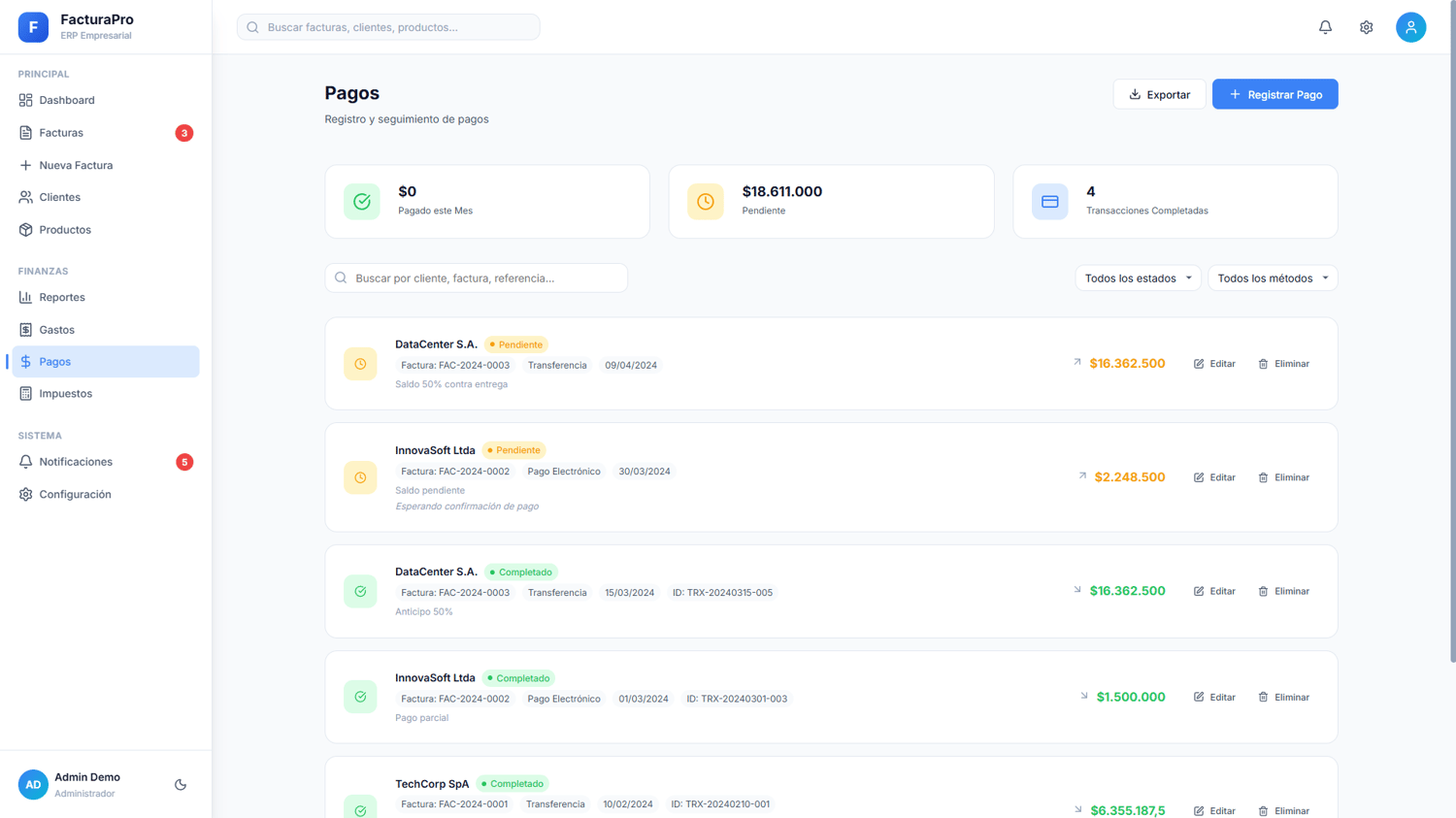Go to Gastos in sidebar
1456x818 pixels.
(x=106, y=330)
